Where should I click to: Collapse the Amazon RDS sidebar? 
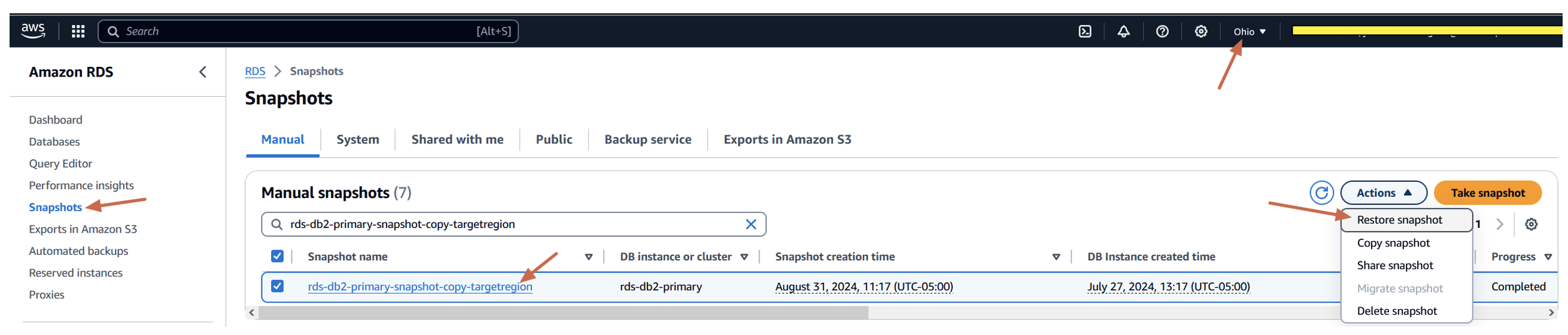[203, 72]
